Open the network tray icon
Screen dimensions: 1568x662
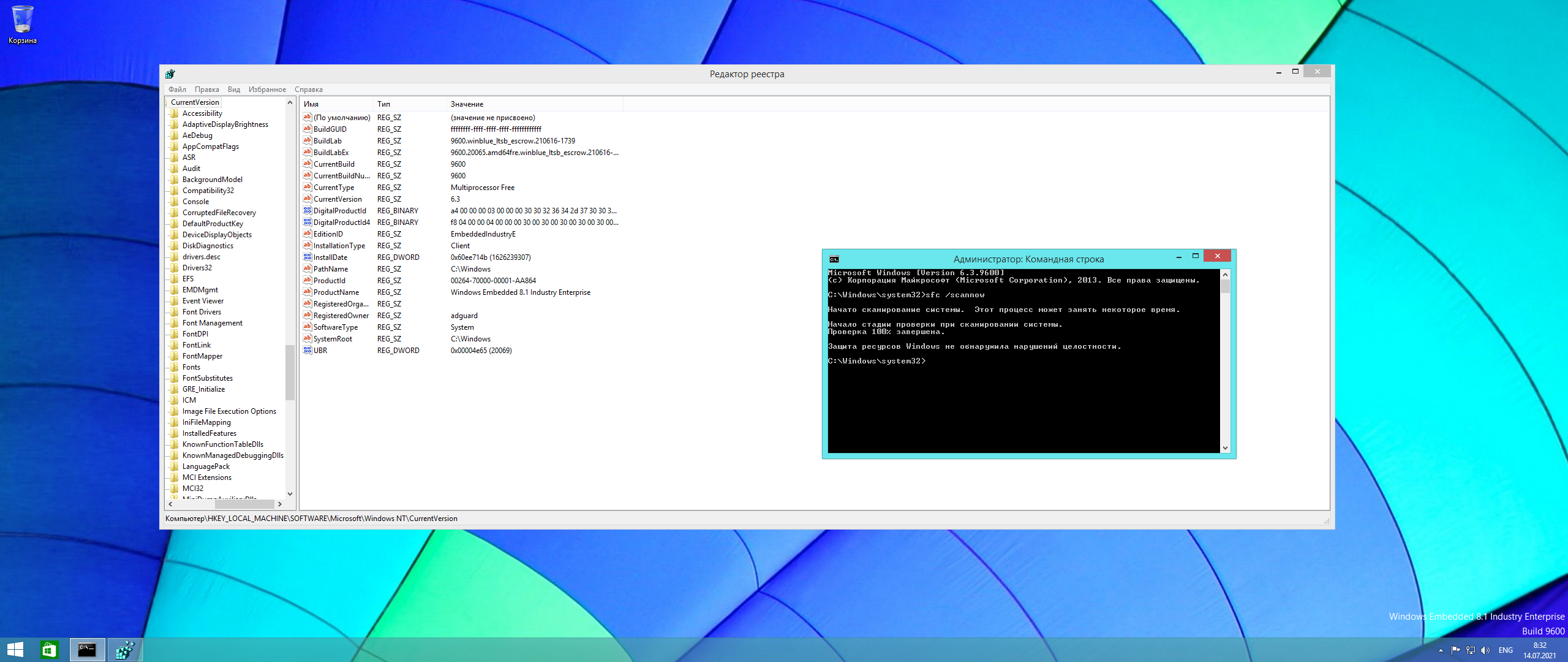1471,650
